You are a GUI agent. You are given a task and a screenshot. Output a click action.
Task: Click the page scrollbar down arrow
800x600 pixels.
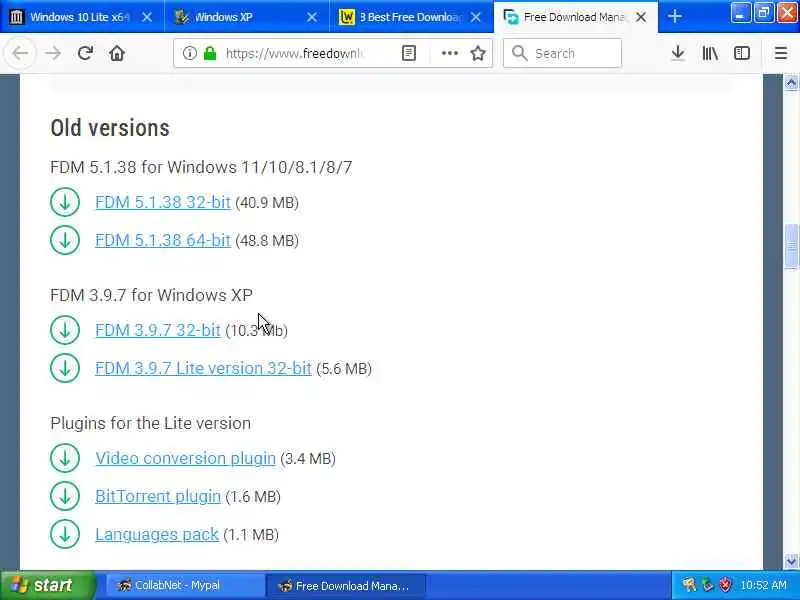[x=791, y=561]
